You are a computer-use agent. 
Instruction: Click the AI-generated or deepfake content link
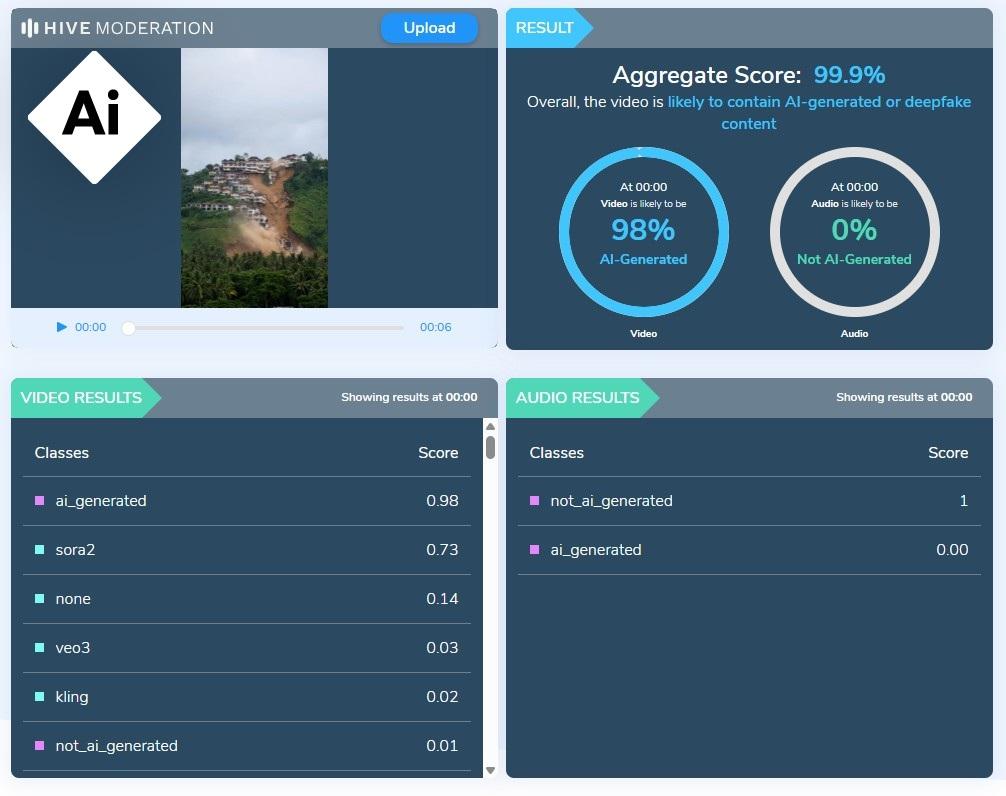[x=818, y=102]
